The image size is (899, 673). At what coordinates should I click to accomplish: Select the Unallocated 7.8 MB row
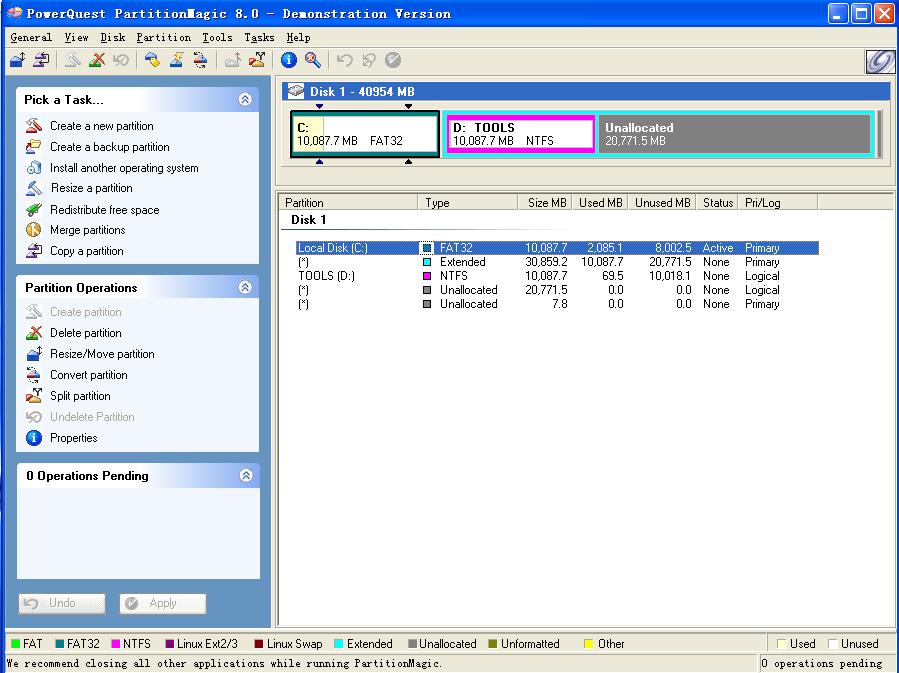coord(557,304)
